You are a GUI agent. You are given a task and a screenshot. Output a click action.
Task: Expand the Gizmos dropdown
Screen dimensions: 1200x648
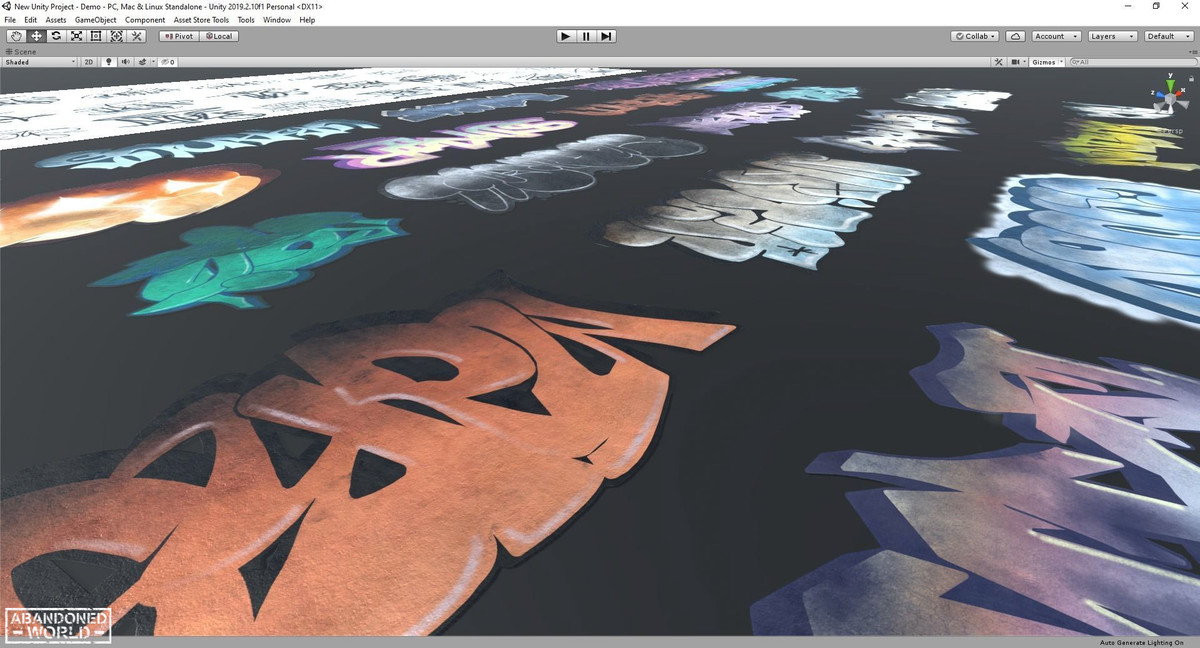[1047, 62]
